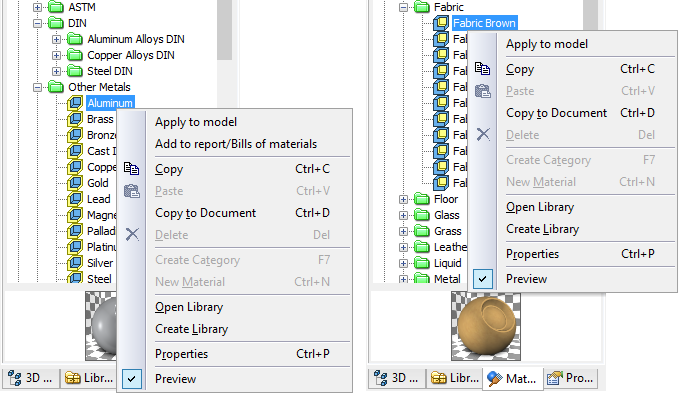
Task: Click the Delete X icon in right menu
Action: tap(483, 135)
